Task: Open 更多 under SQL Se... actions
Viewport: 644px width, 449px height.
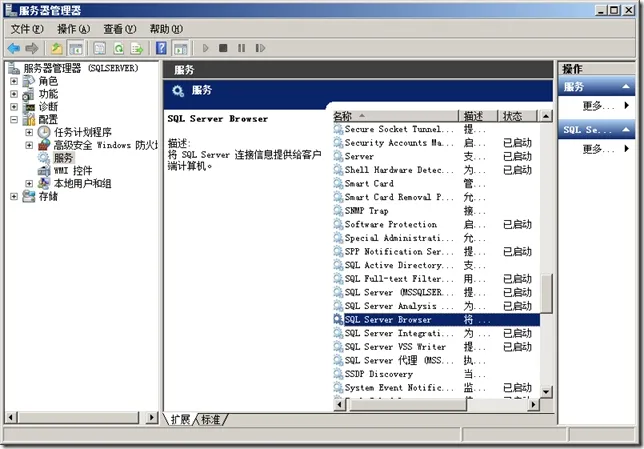Action: pyautogui.click(x=596, y=149)
